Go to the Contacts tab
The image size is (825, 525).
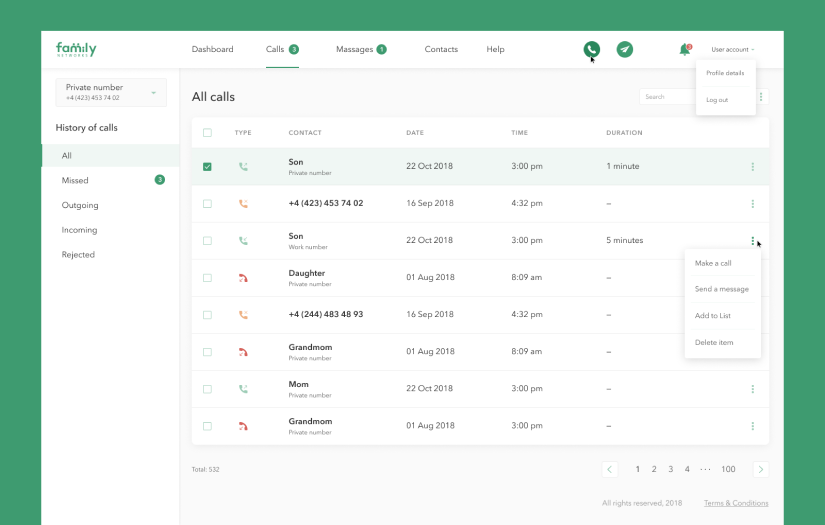[x=441, y=49]
